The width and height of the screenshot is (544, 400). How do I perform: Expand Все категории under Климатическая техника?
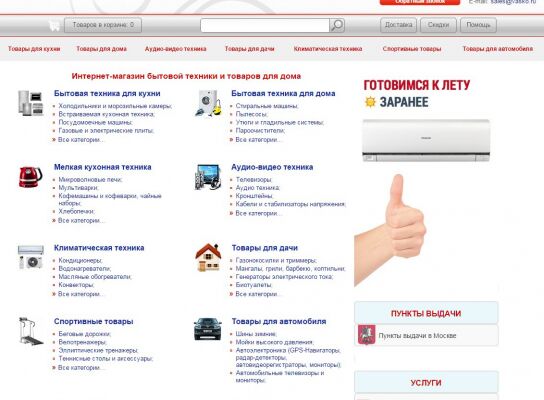coord(80,294)
